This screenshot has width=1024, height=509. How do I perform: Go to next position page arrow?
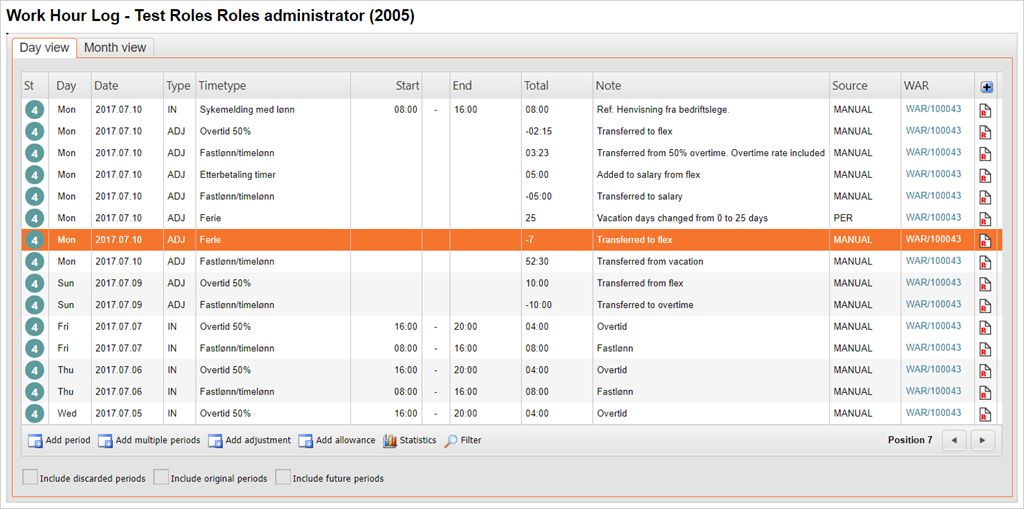[983, 441]
